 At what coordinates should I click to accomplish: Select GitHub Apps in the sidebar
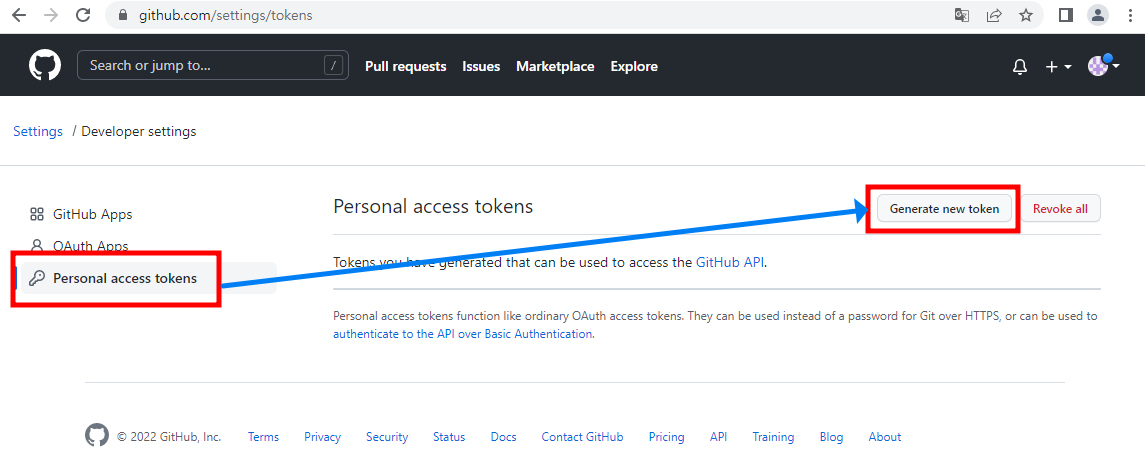point(92,215)
